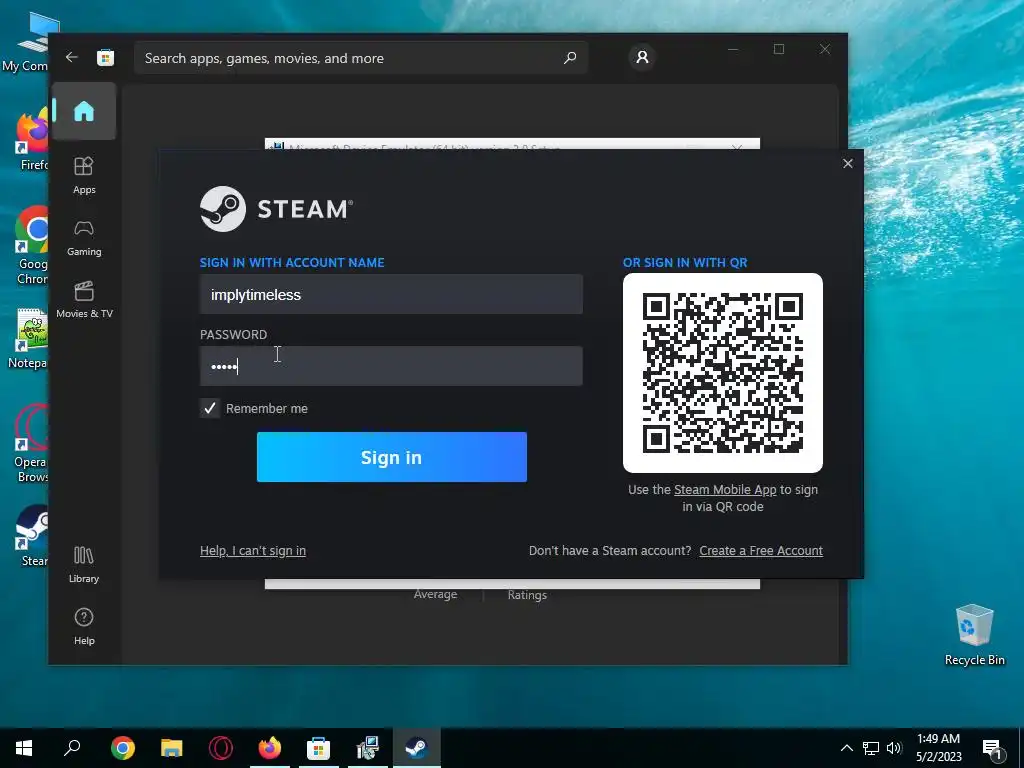The image size is (1024, 768).
Task: Open Movies & TV in Microsoft Store sidebar
Action: coord(84,300)
